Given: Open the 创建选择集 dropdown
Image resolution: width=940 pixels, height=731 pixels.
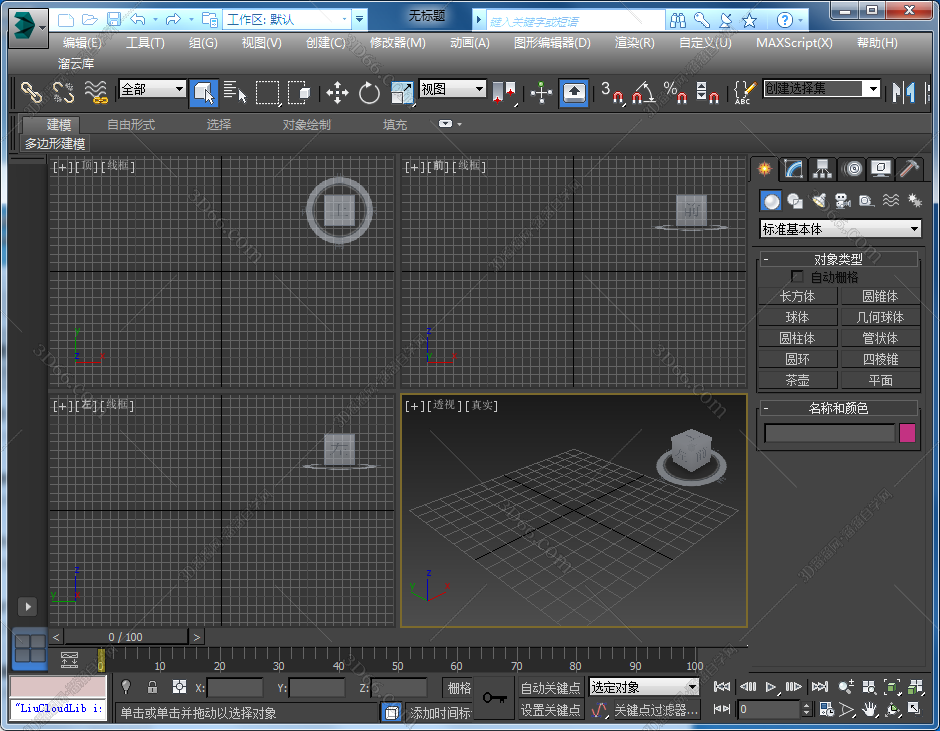Looking at the screenshot, I should point(821,89).
